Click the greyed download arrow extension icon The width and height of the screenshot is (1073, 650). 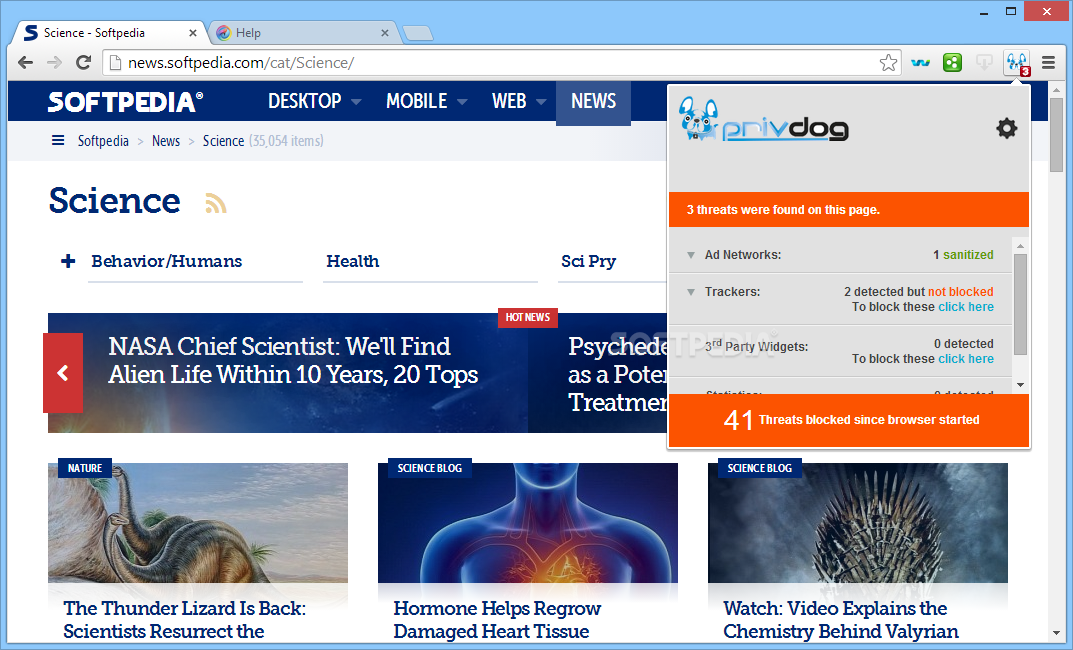click(984, 63)
